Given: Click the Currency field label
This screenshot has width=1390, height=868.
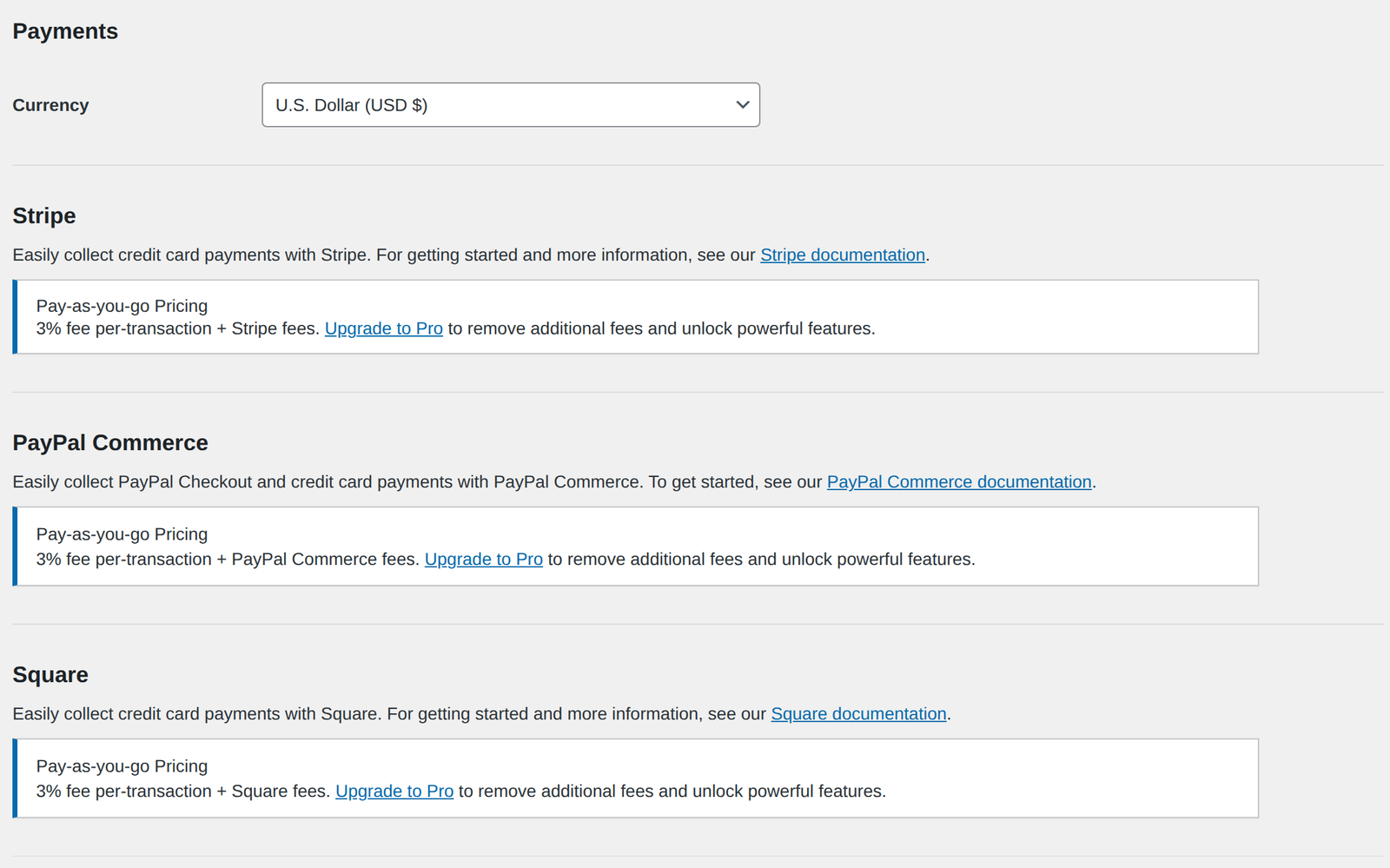Looking at the screenshot, I should click(x=50, y=105).
